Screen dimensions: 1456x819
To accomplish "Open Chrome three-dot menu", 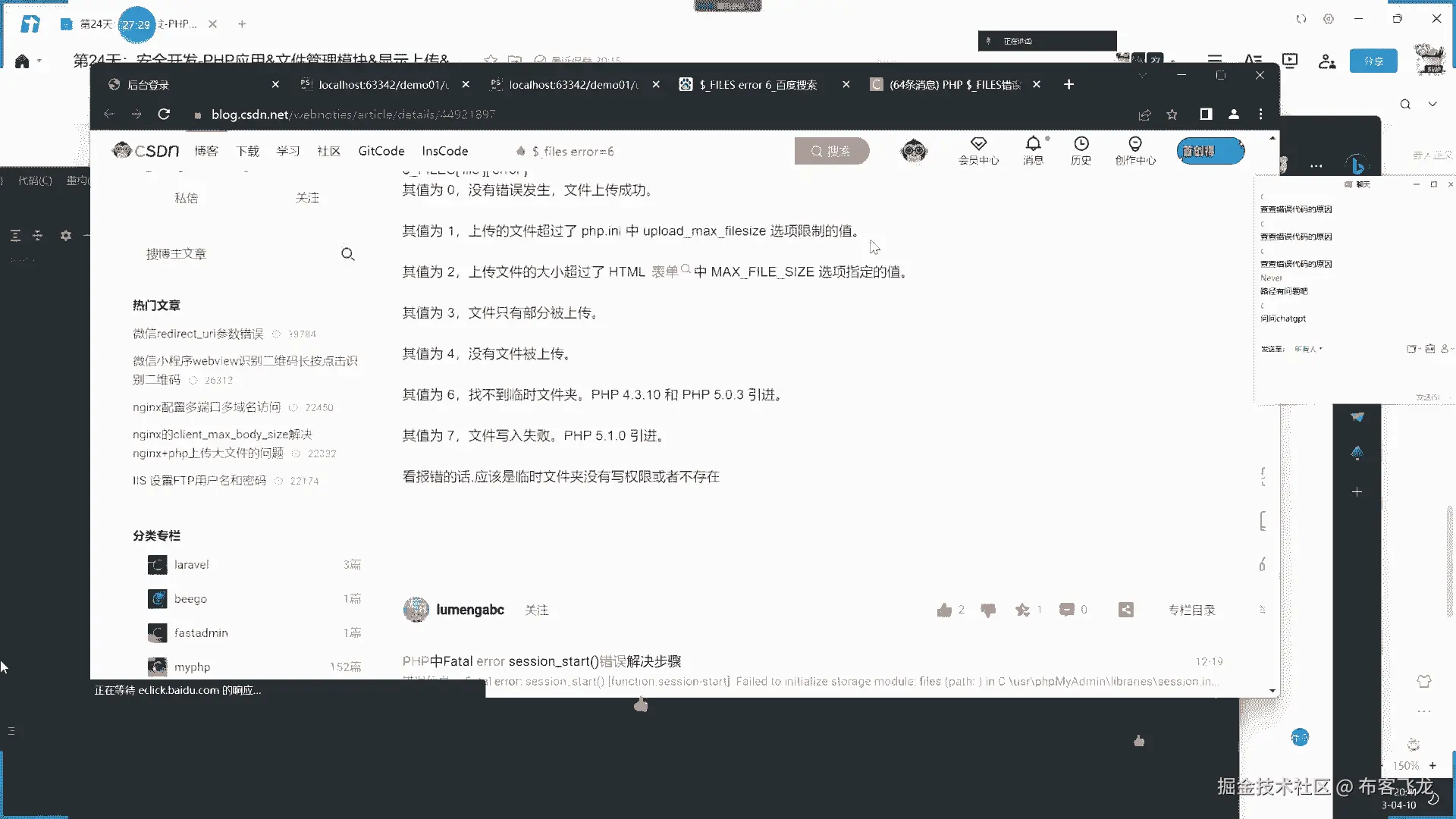I will 1261,115.
